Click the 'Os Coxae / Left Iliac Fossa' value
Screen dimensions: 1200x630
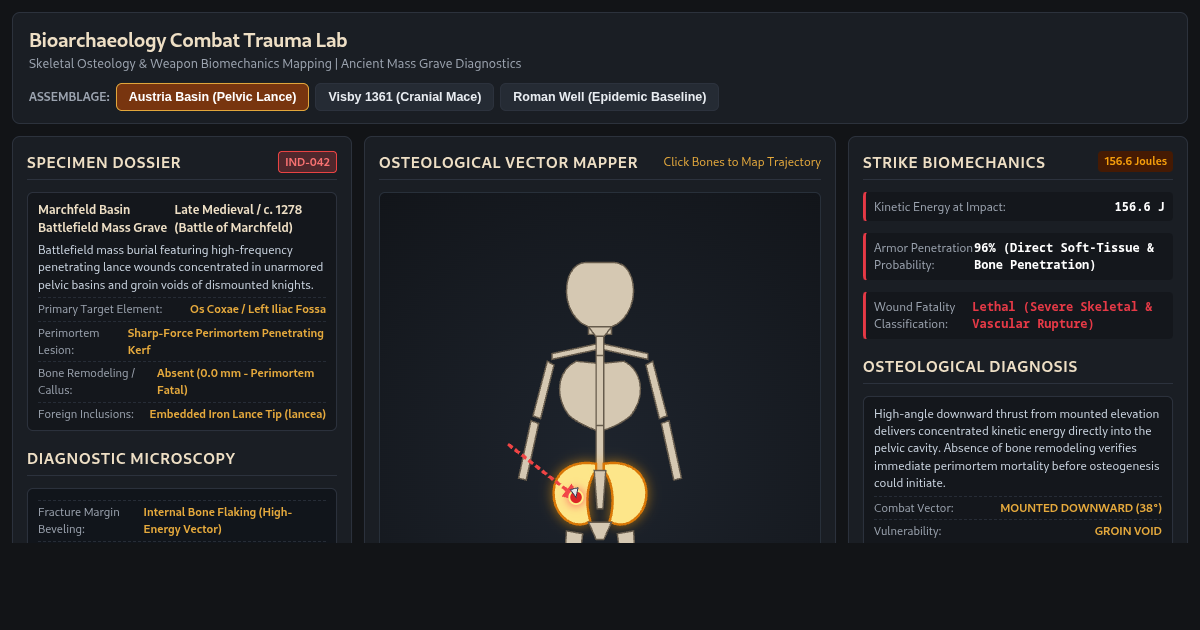pyautogui.click(x=258, y=309)
